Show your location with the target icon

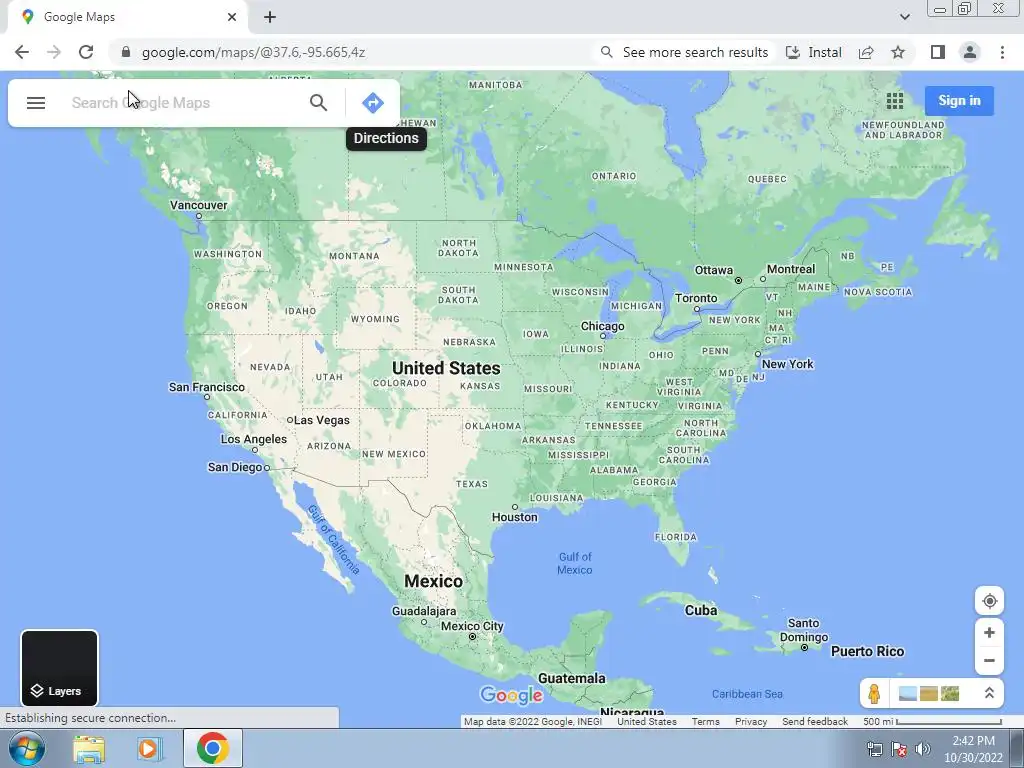(989, 601)
